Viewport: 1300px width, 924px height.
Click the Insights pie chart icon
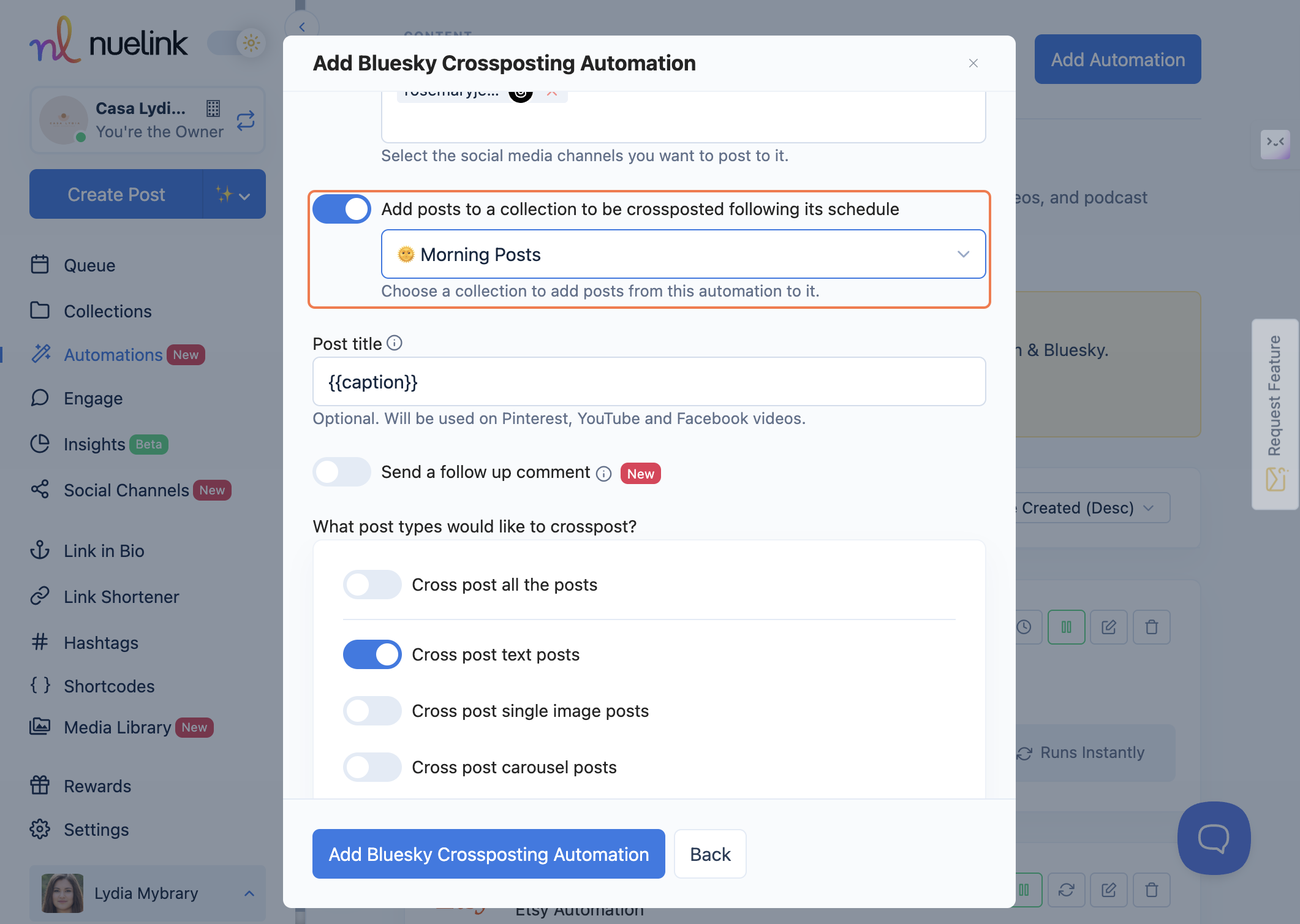[40, 444]
